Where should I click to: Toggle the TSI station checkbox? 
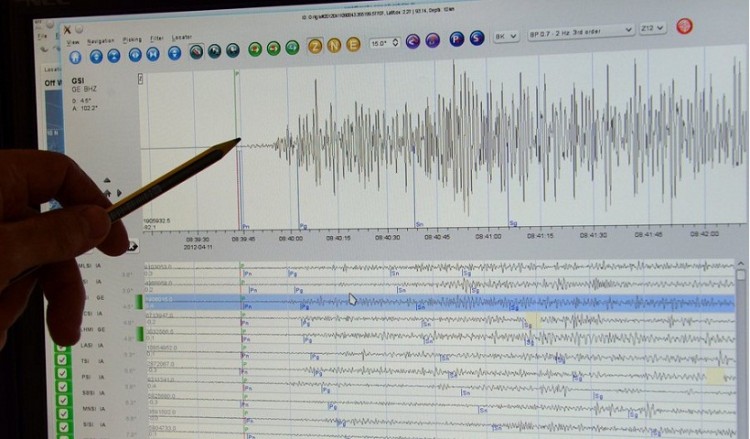[62, 361]
